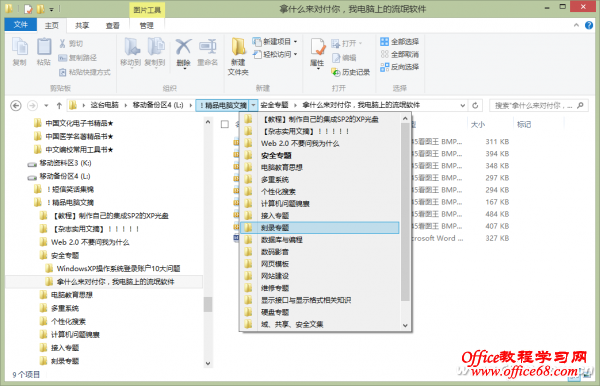Click Select none (全部取消)
600x386 pixels.
pyautogui.click(x=399, y=54)
